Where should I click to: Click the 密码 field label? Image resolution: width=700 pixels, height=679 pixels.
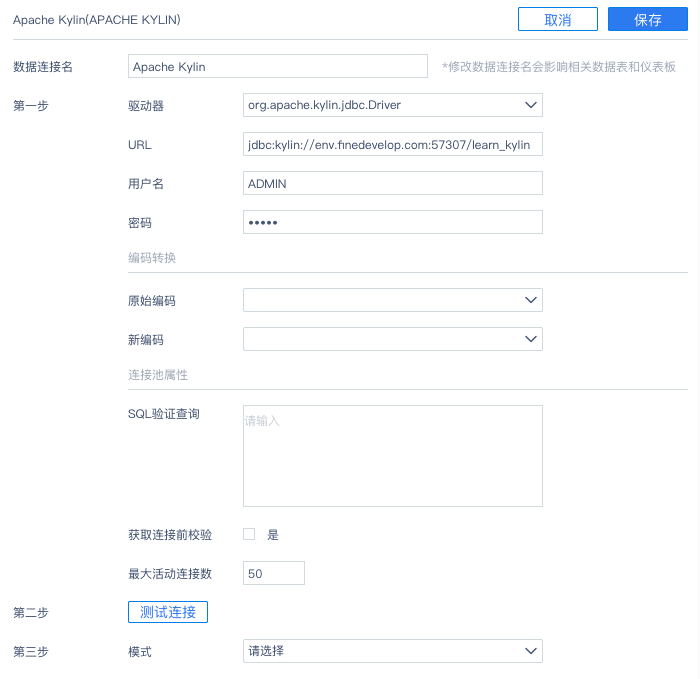click(140, 223)
